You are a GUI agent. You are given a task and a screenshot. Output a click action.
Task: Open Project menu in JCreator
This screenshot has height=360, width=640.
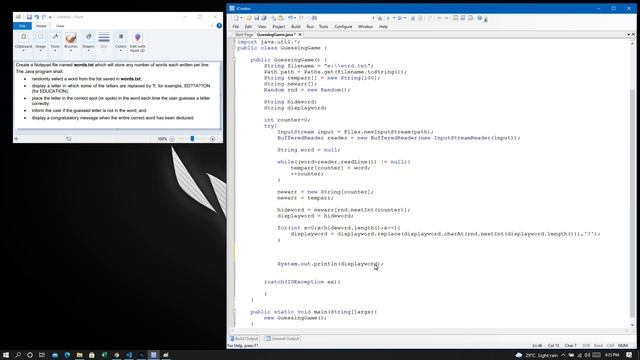click(x=279, y=27)
